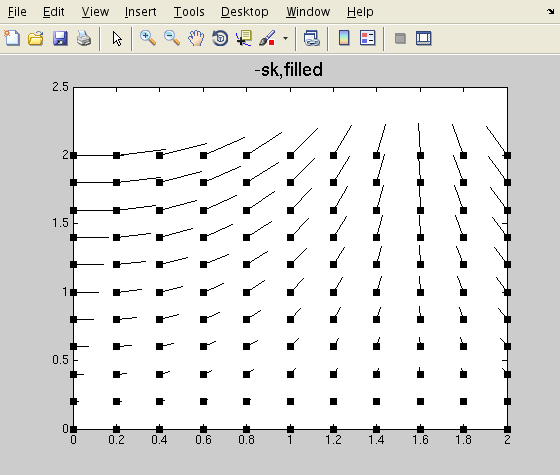Open the Tools menu
The height and width of the screenshot is (475, 560).
(189, 12)
